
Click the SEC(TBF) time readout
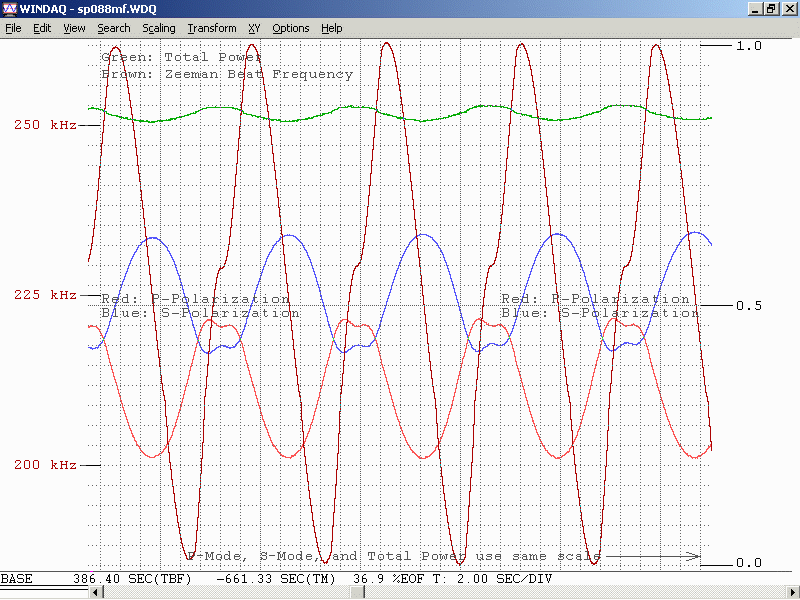pos(134,580)
